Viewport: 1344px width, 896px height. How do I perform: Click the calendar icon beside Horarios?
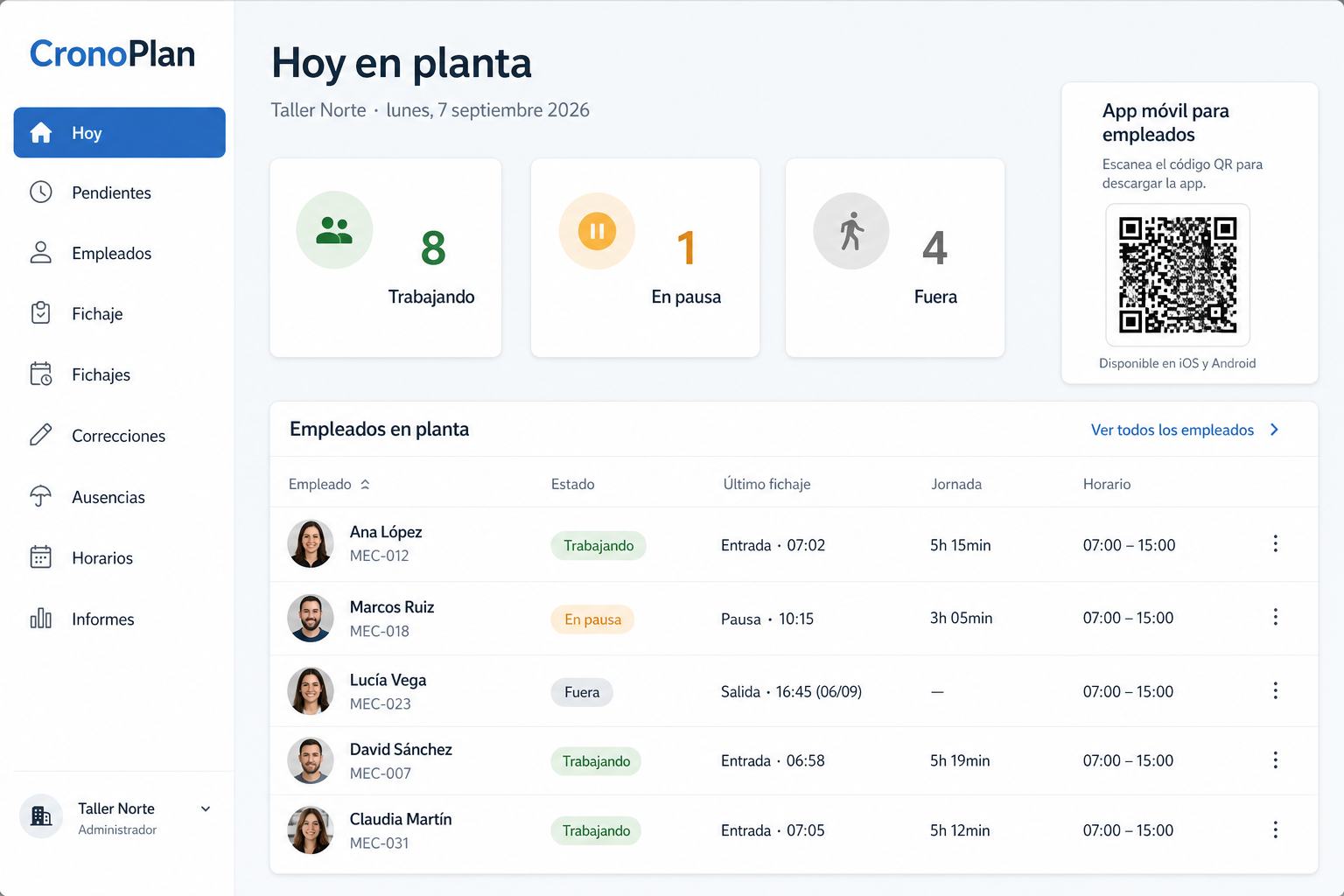pos(41,557)
